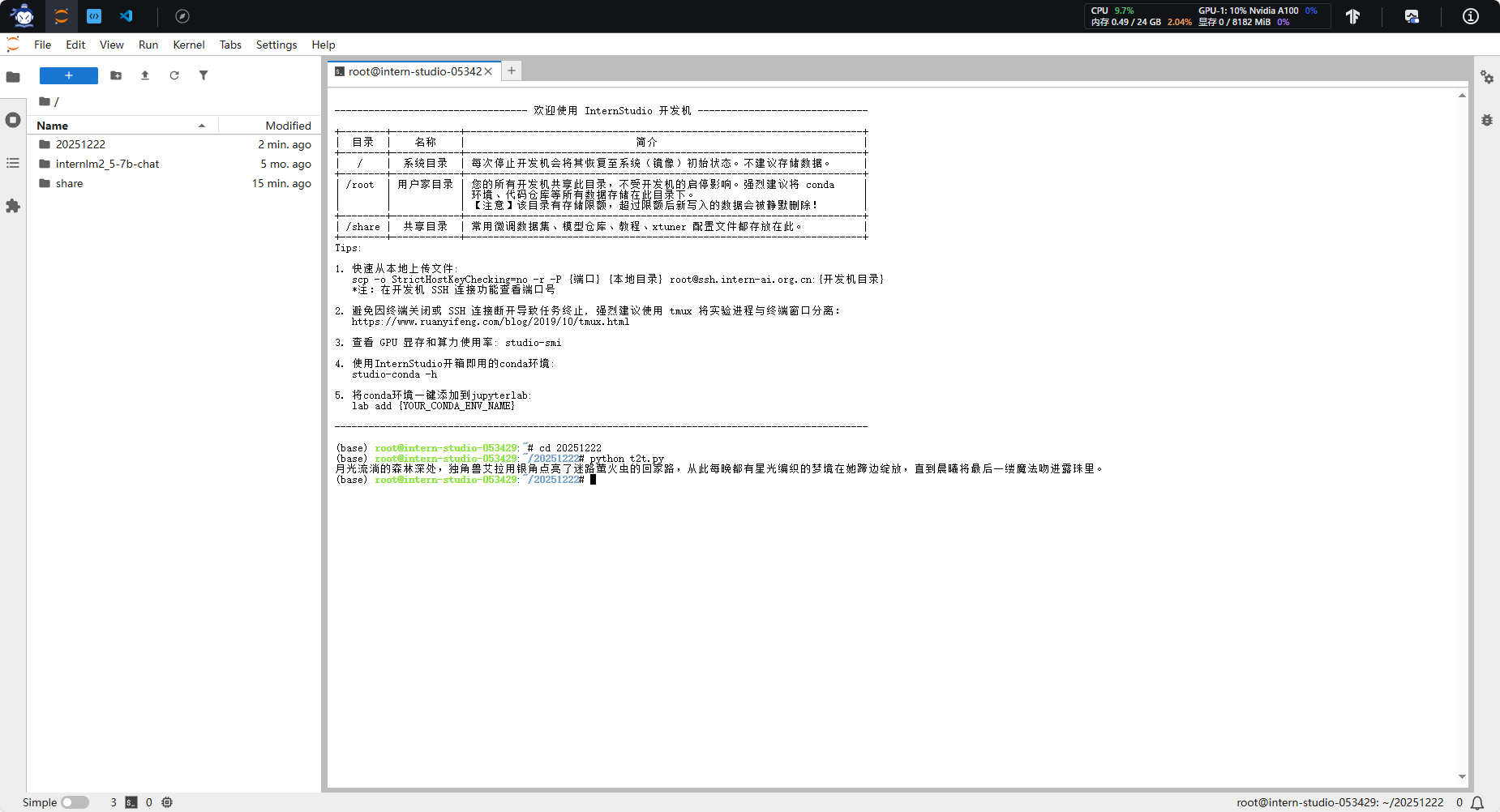Select the internlm2_5-7b-chat folder
Image resolution: width=1500 pixels, height=812 pixels.
click(107, 164)
